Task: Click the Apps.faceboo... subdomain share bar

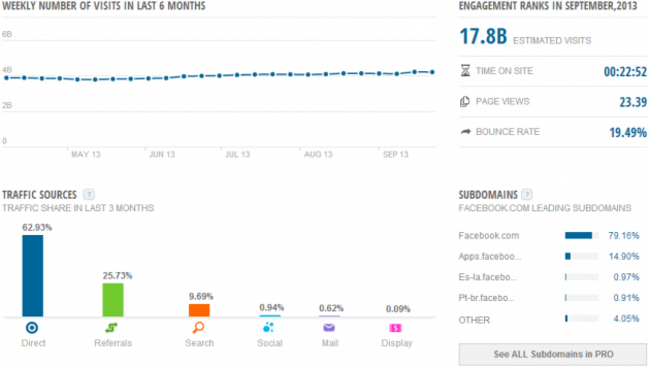Action: [582, 256]
